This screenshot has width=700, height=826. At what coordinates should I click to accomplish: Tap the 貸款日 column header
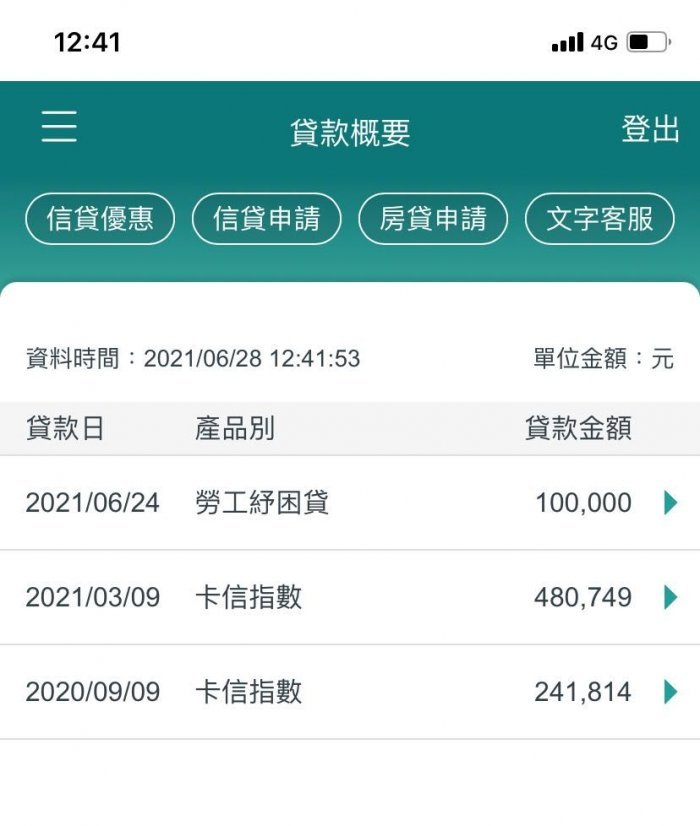65,428
